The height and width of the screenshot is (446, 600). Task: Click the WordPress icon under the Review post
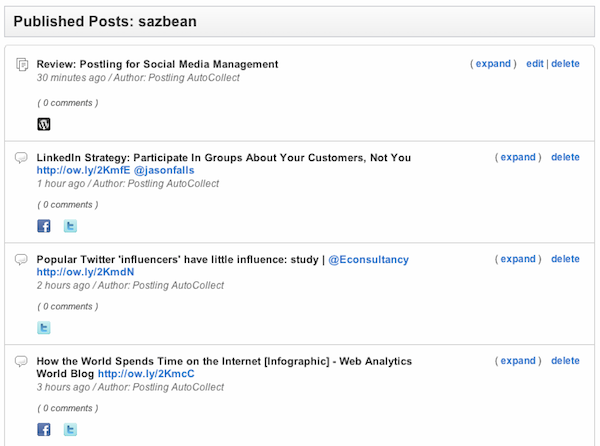(44, 125)
